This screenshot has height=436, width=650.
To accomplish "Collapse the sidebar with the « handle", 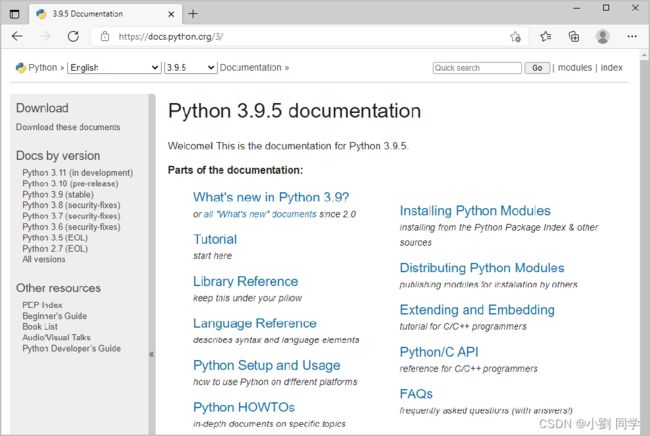I will (x=152, y=354).
